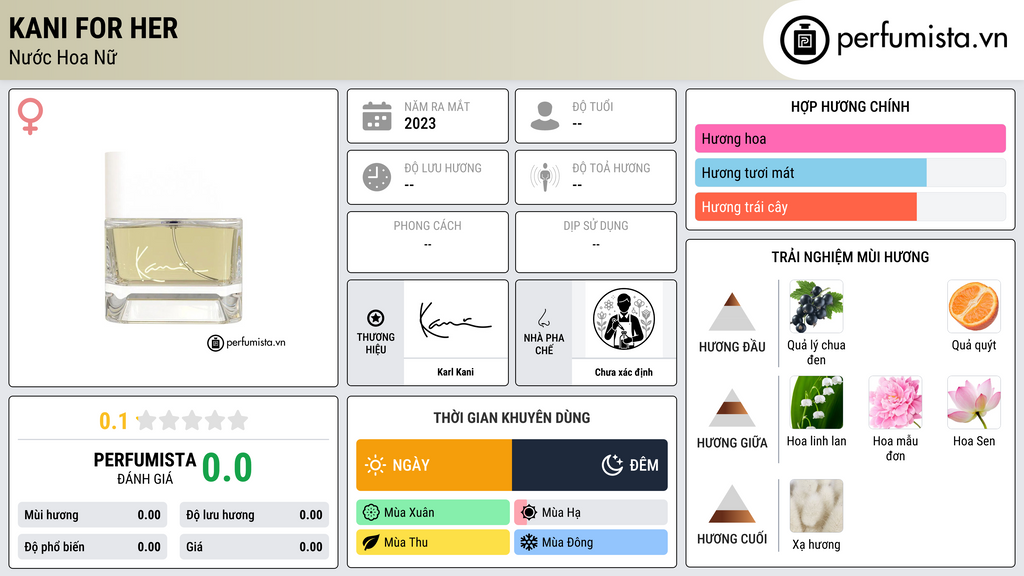The height and width of the screenshot is (576, 1024).
Task: Click the summer sun season icon
Action: pyautogui.click(x=529, y=513)
